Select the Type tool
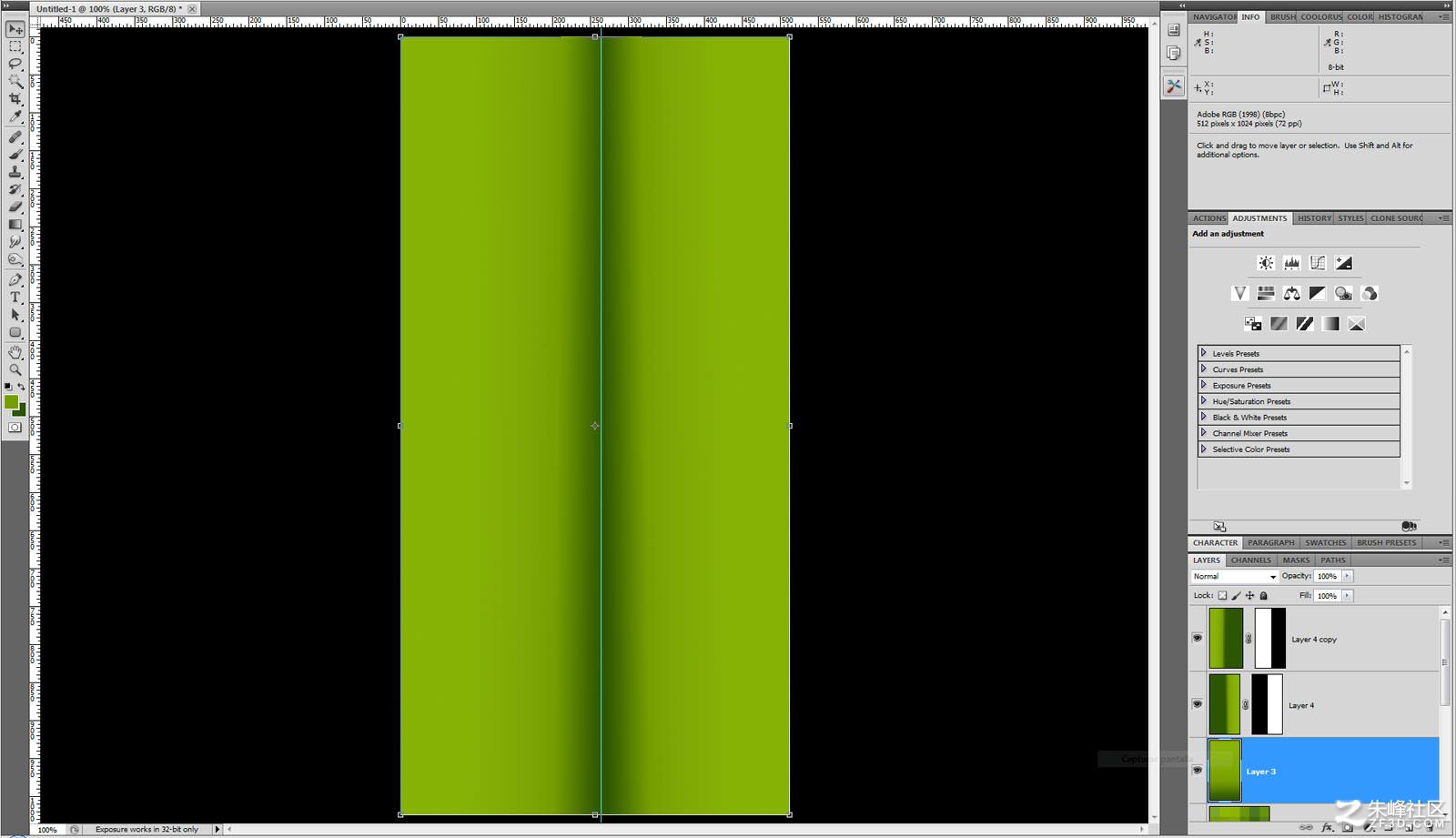The image size is (1456, 838). click(x=15, y=298)
